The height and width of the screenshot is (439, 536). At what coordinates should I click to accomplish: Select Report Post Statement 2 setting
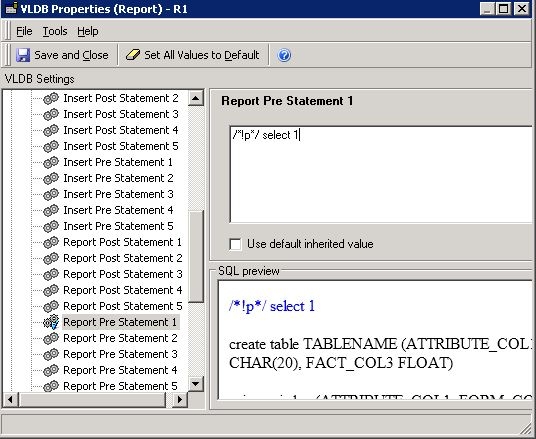coord(123,258)
